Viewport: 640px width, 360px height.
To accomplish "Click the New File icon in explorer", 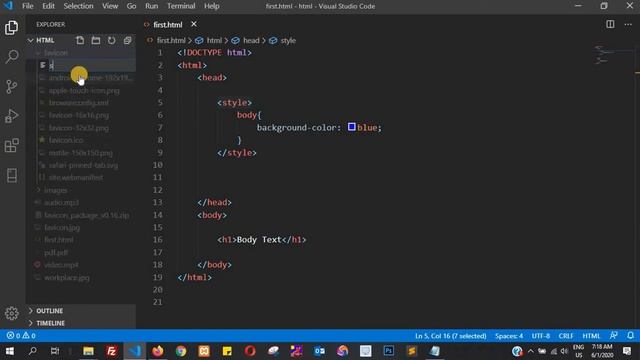I will pyautogui.click(x=80, y=40).
